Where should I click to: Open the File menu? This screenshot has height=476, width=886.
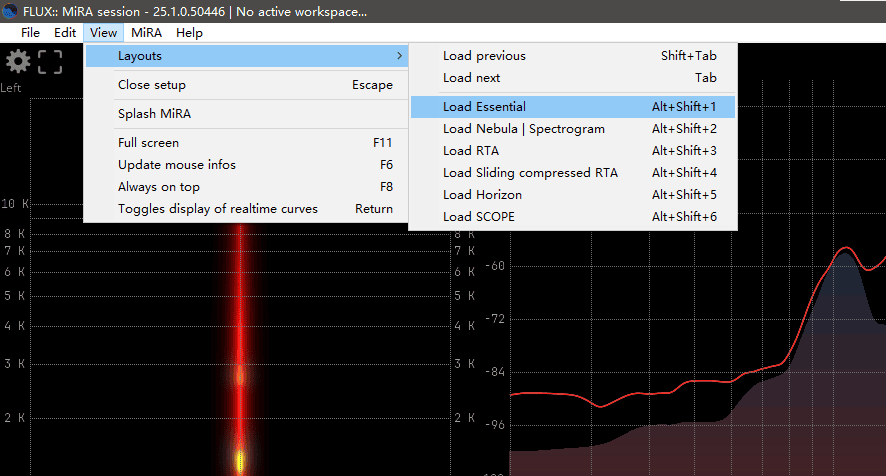30,33
